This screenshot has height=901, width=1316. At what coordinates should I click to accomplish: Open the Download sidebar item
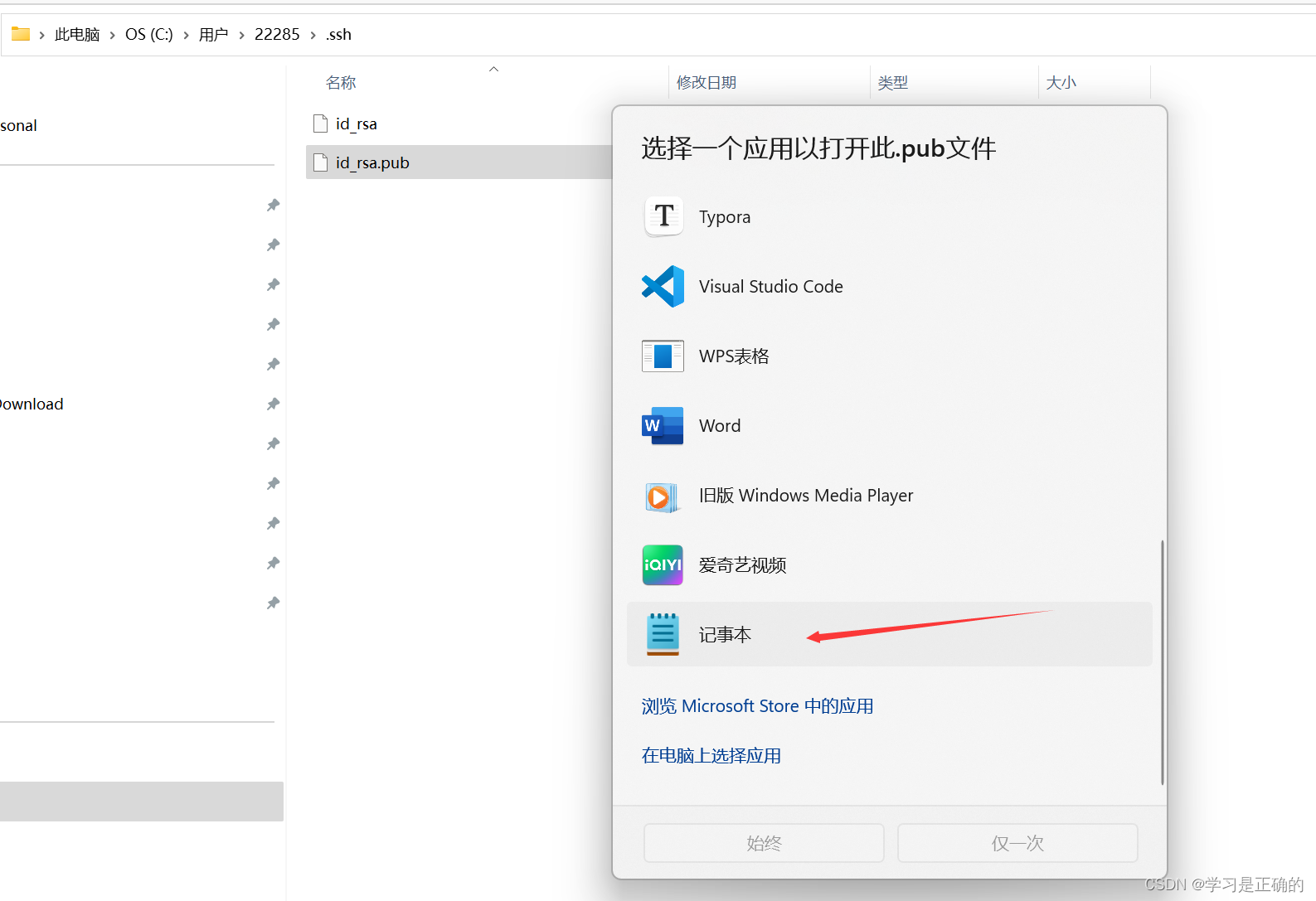(32, 404)
